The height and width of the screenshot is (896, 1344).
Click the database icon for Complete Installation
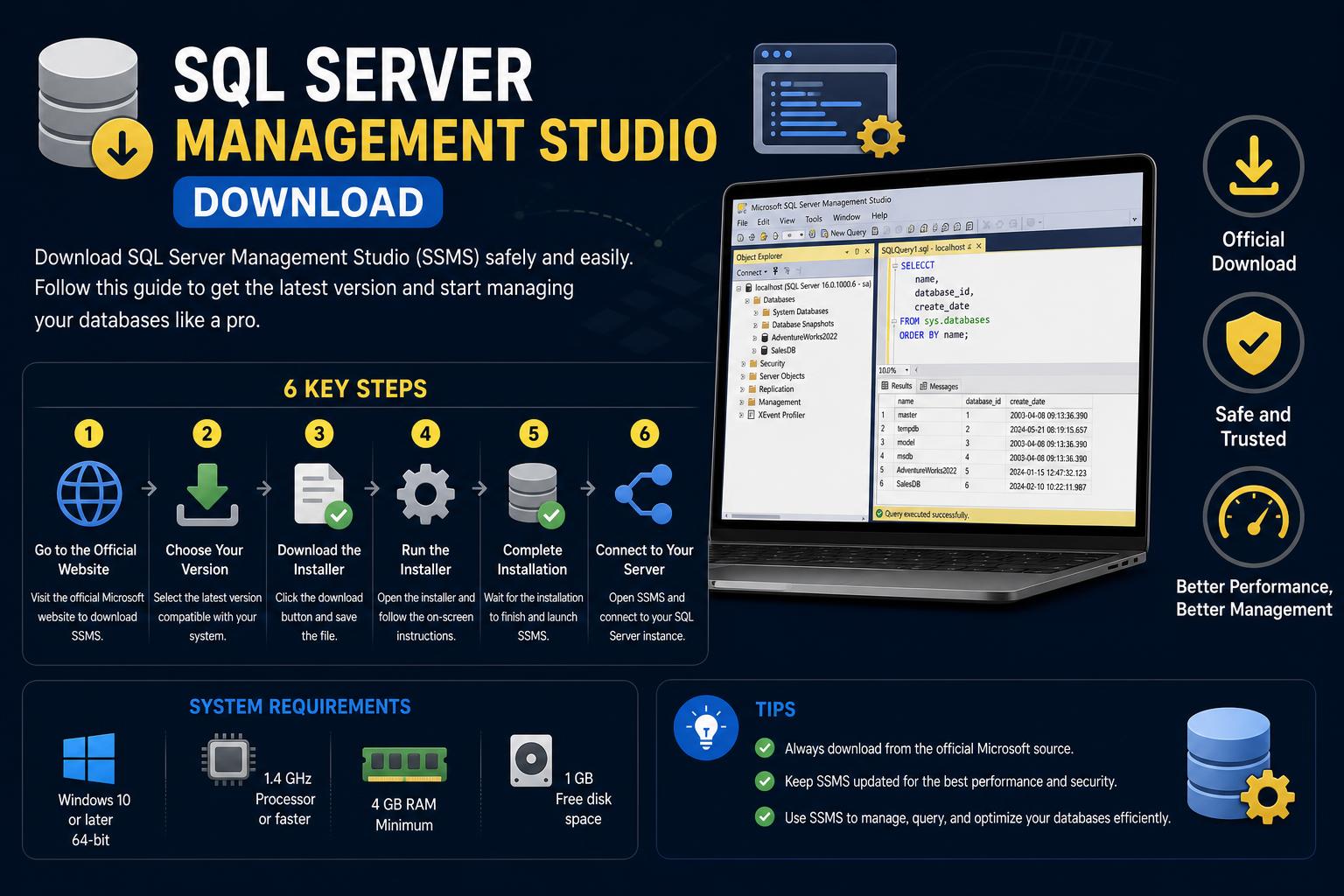(x=535, y=495)
